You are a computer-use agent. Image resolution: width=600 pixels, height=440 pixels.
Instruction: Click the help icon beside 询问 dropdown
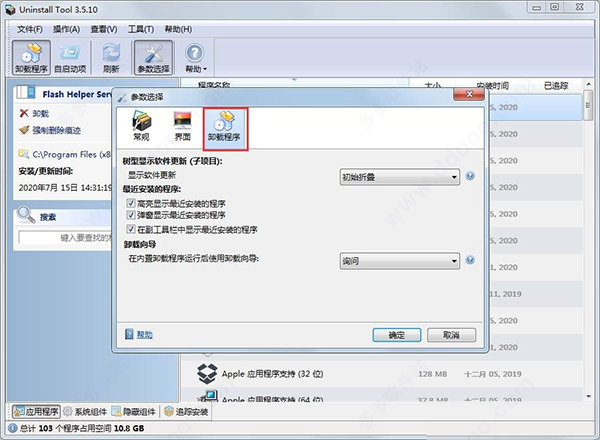[470, 260]
